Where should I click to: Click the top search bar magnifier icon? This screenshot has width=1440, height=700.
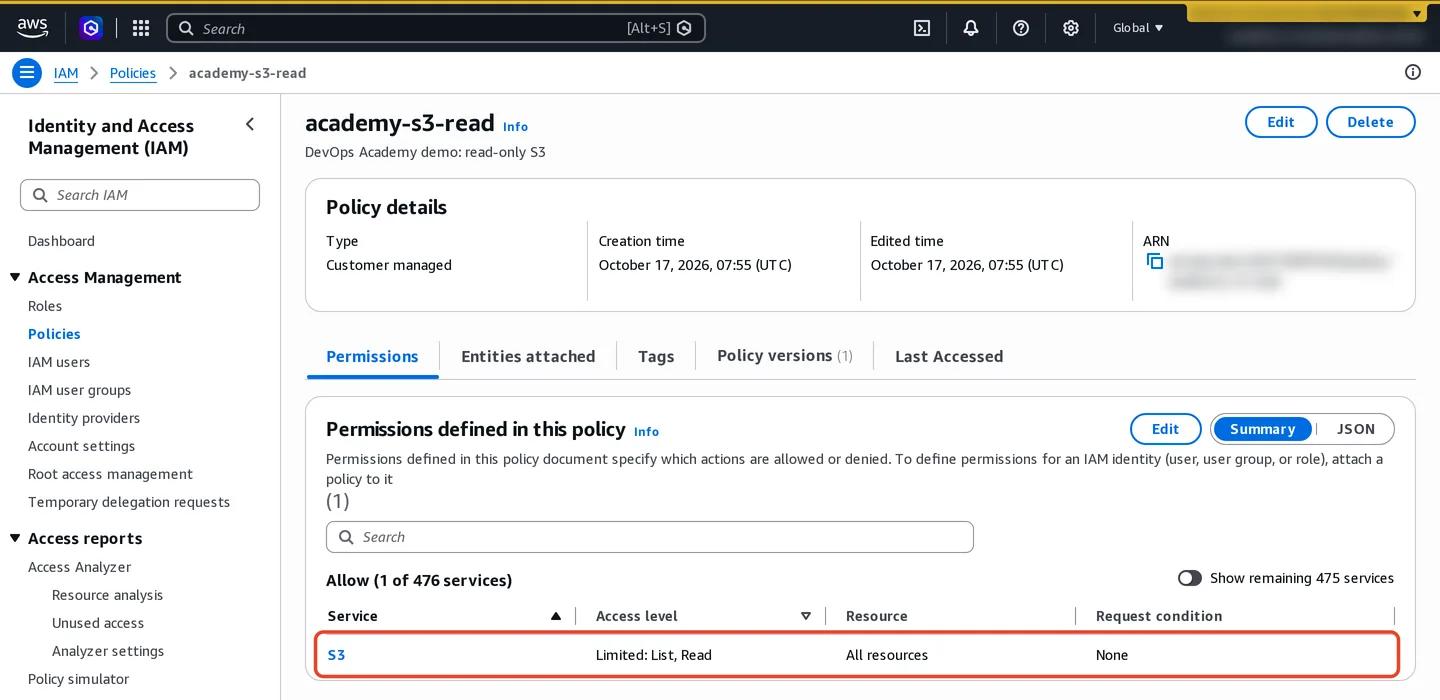point(186,28)
